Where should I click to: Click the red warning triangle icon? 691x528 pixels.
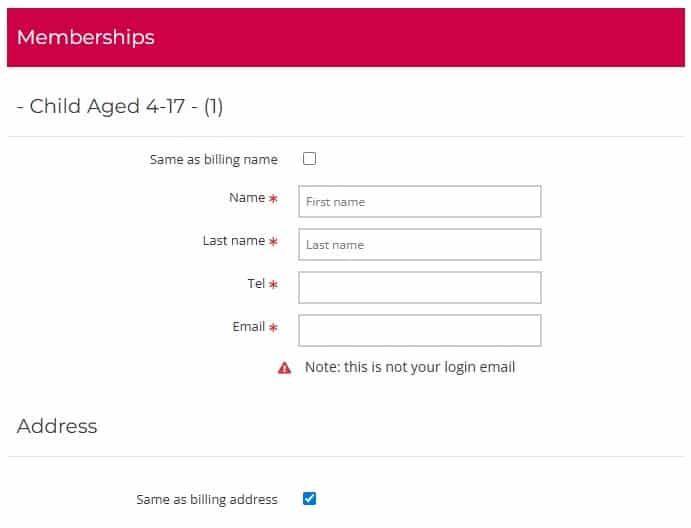285,368
